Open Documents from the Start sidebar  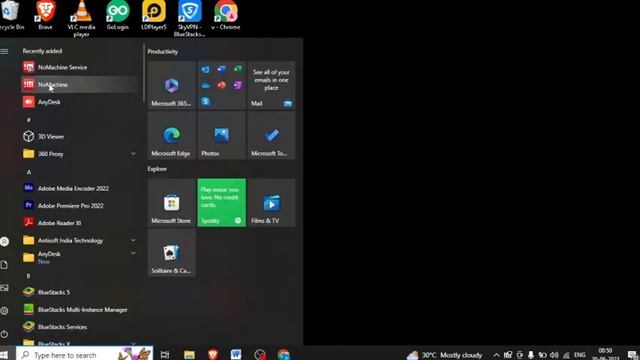coord(4,265)
